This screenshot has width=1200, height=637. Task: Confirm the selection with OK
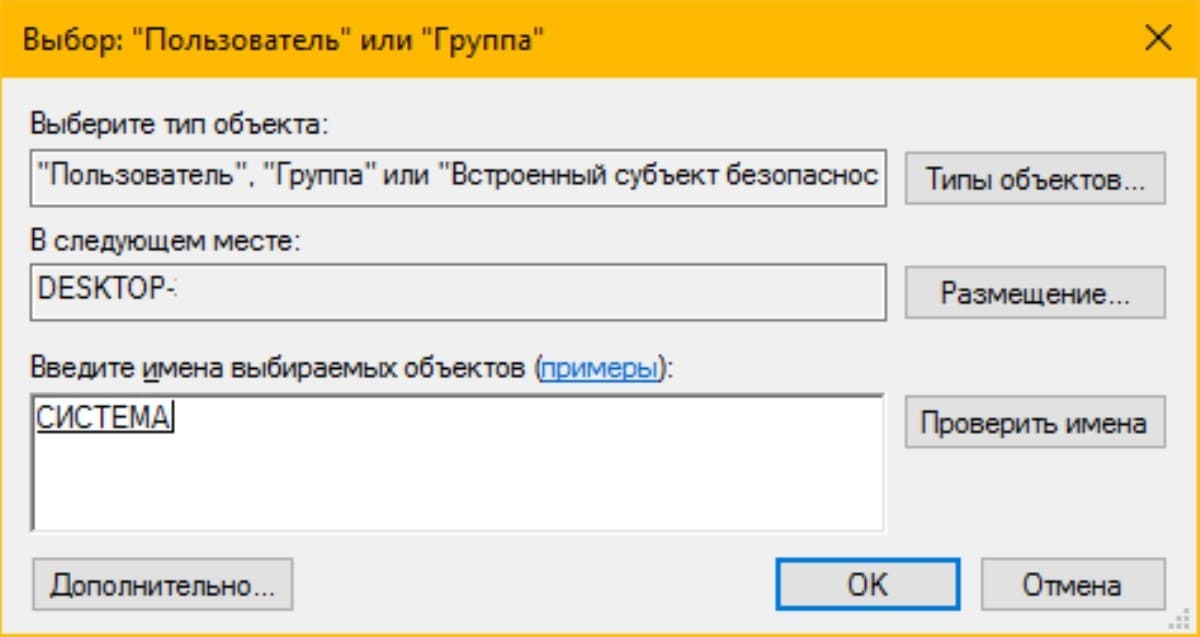click(x=867, y=584)
